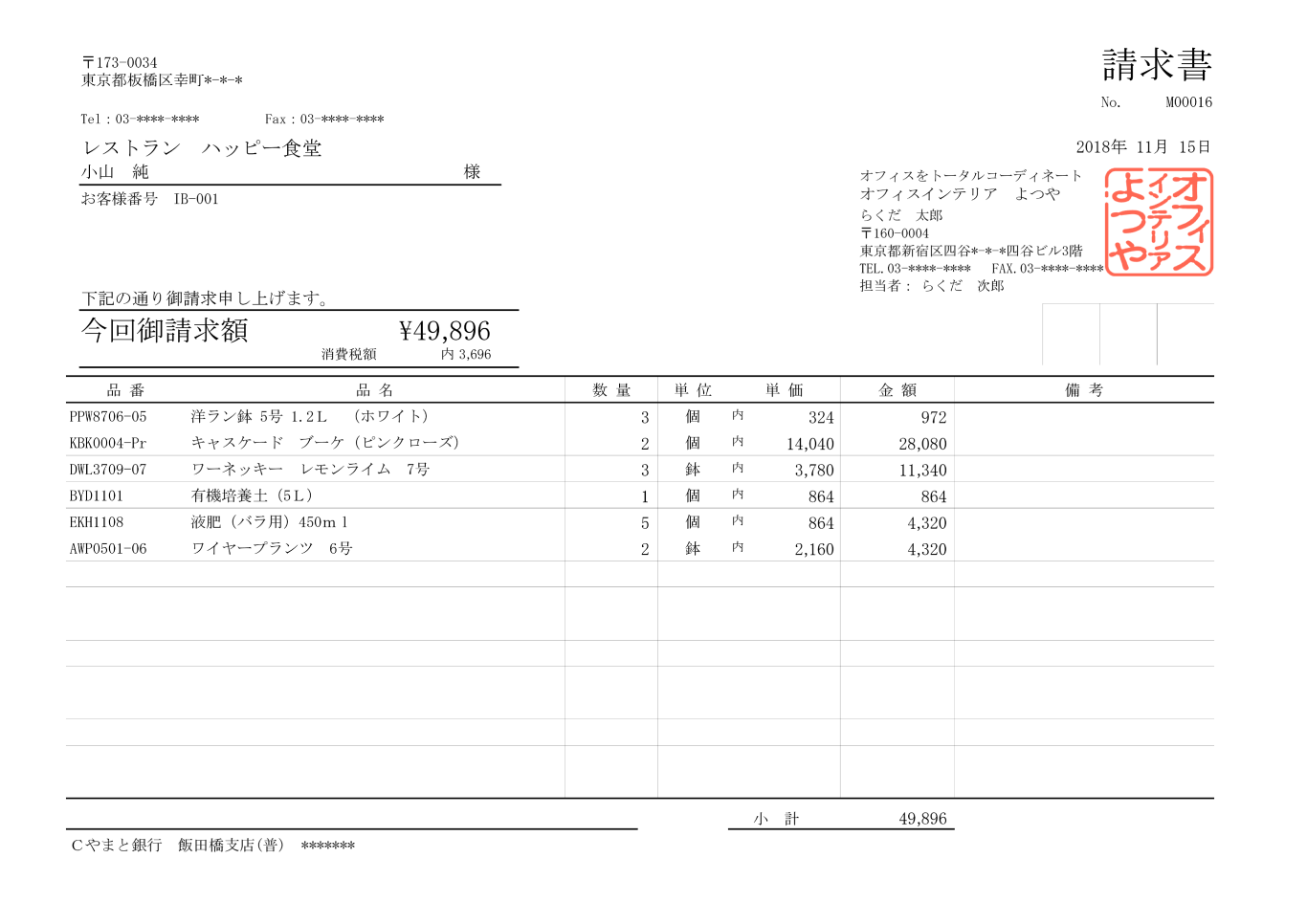Select item code EKH1108
Screen dimensions: 1307x924
click(x=97, y=522)
